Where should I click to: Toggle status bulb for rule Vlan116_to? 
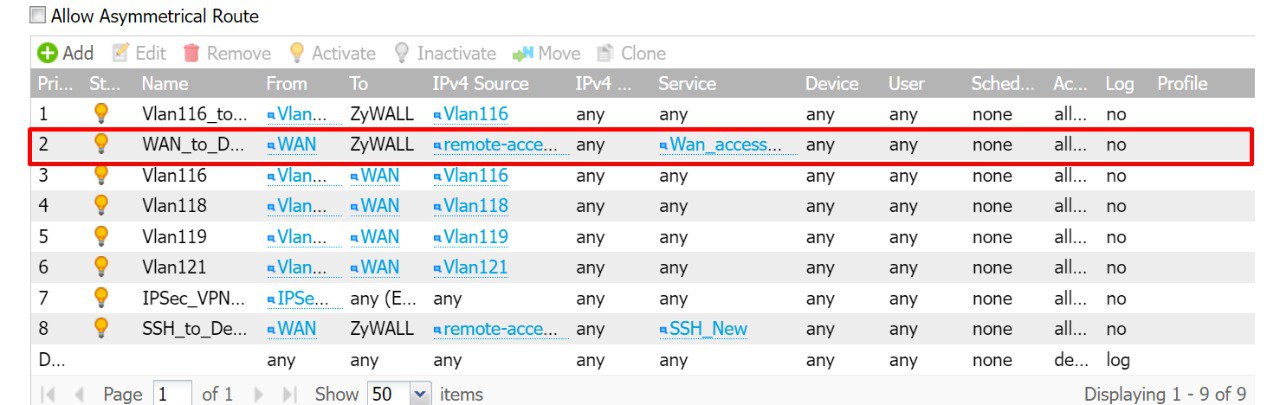pyautogui.click(x=100, y=114)
